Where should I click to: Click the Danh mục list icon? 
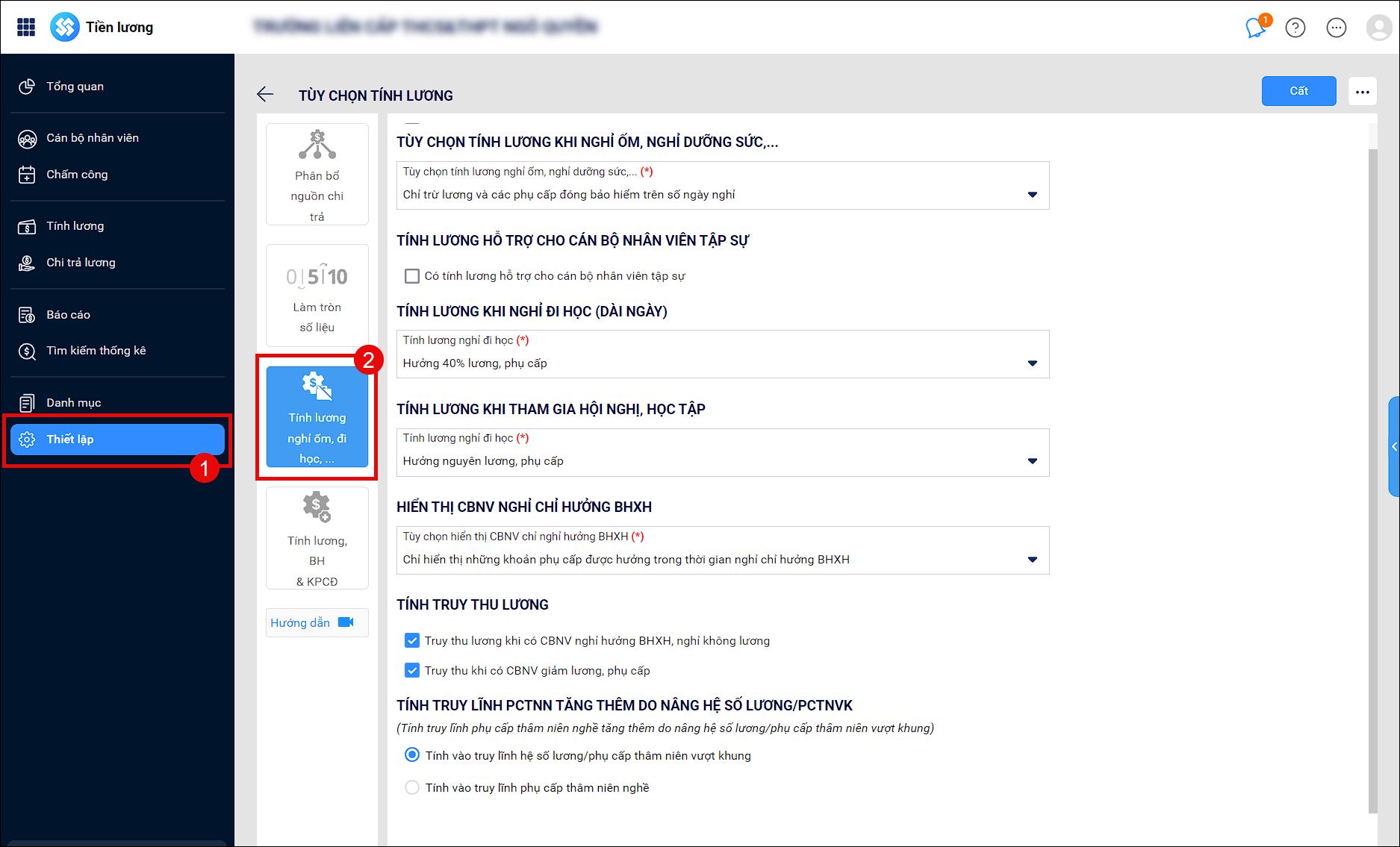[27, 403]
